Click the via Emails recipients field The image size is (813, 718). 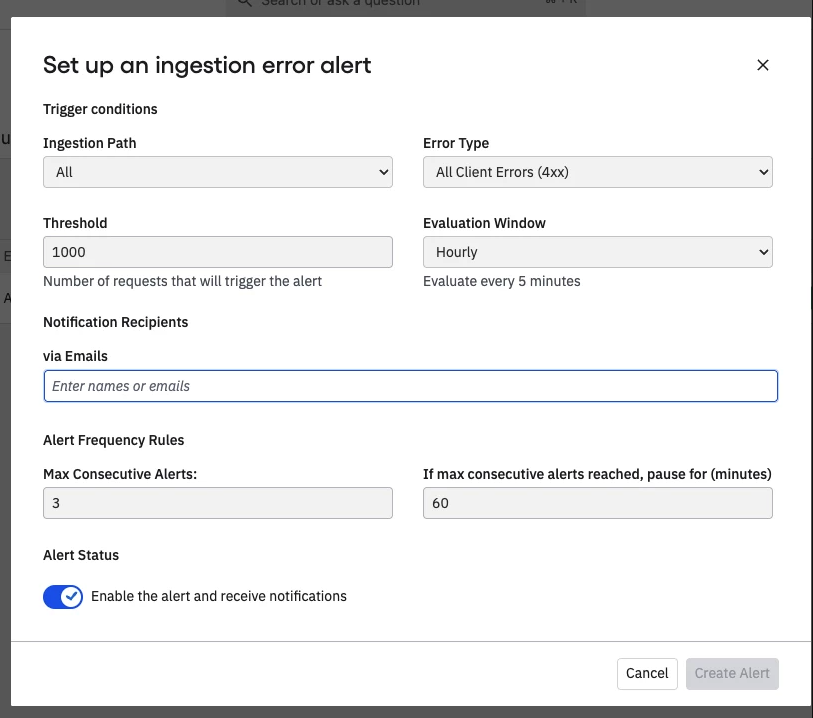(410, 386)
